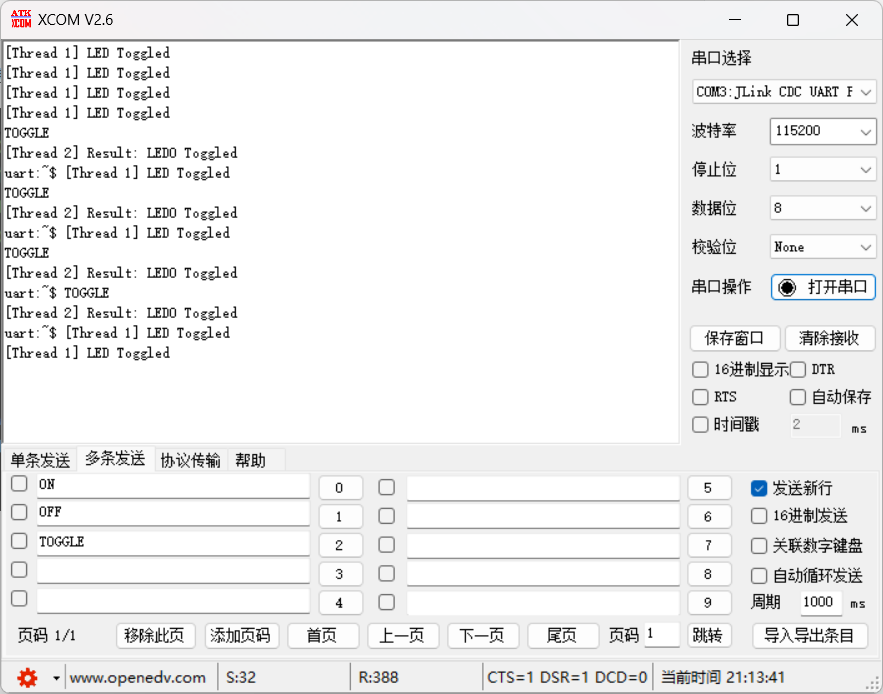Click the 移除此页 button
The width and height of the screenshot is (883, 694).
pos(155,636)
